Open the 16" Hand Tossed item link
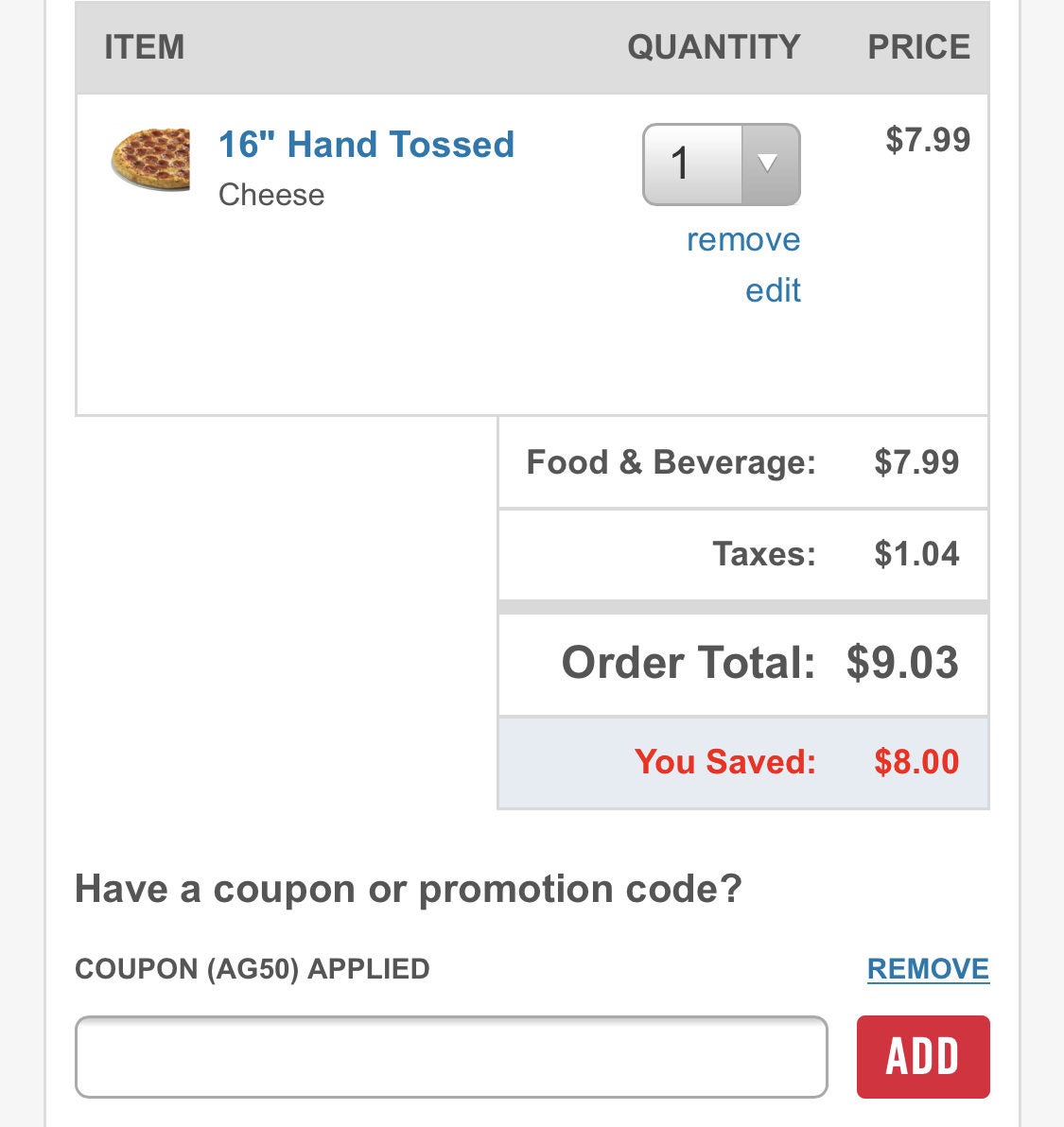Screen dimensions: 1064x1127 point(367,145)
